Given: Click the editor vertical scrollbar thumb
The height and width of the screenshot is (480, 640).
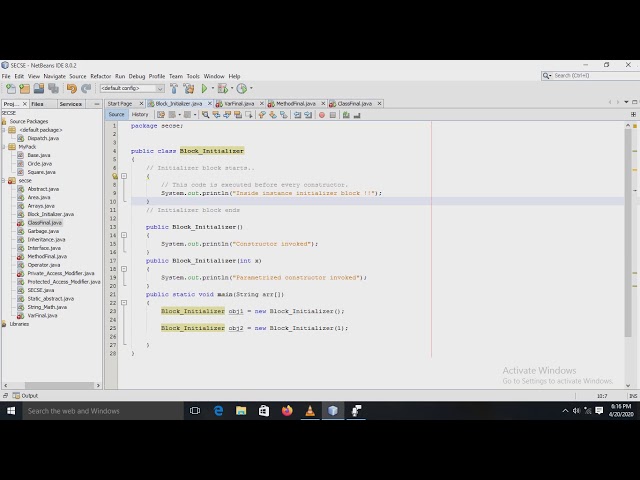Looking at the screenshot, I should pos(628,233).
